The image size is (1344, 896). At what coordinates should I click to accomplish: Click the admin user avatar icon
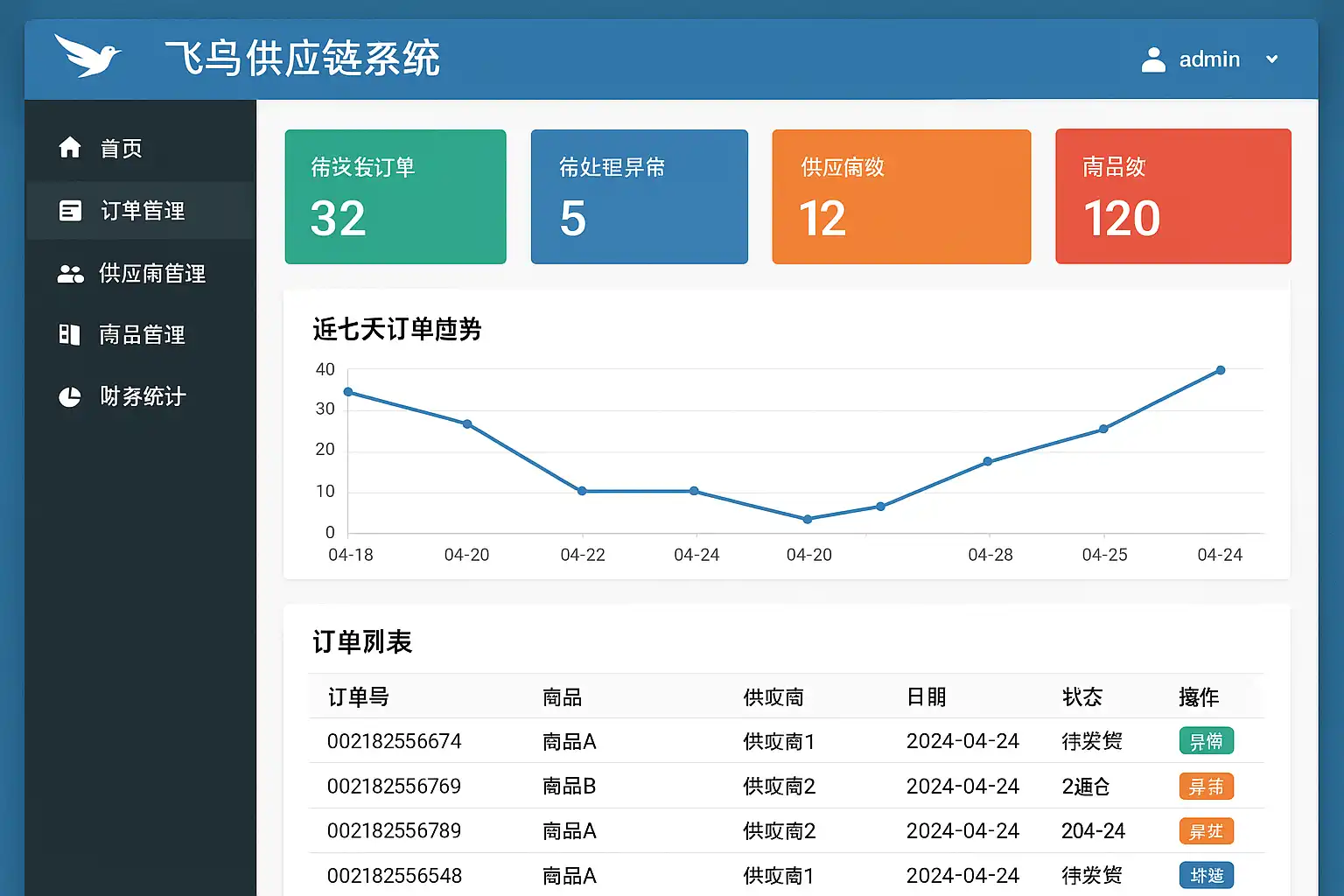pos(1153,59)
